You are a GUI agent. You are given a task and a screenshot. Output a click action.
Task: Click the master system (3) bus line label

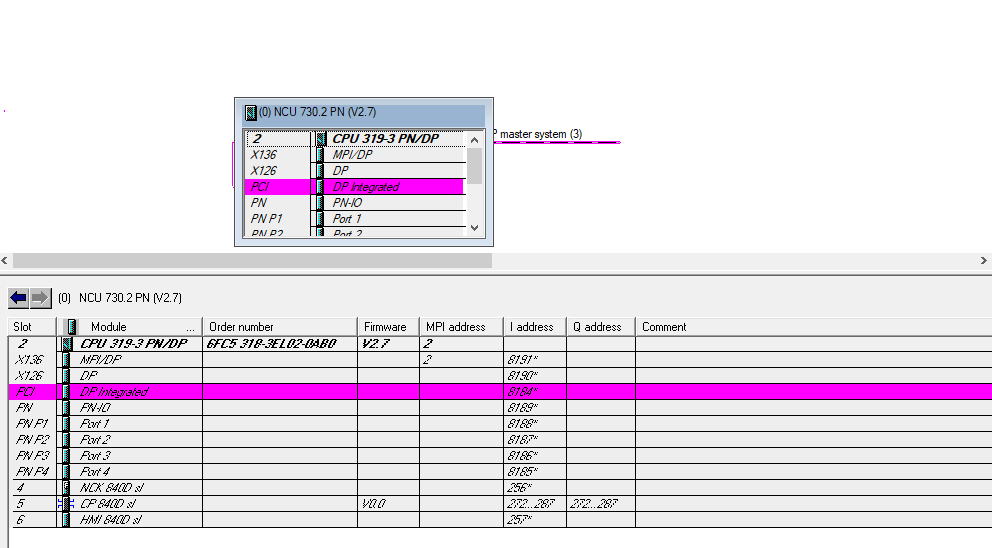[537, 134]
